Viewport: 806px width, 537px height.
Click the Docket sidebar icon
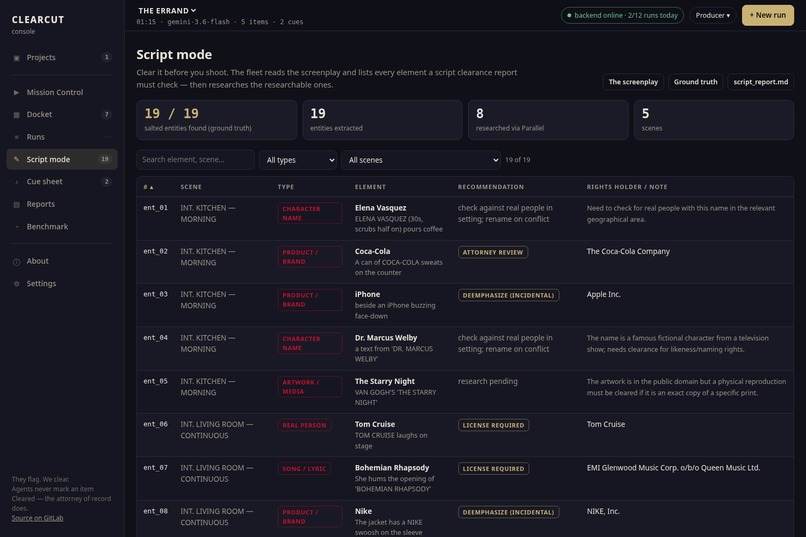coord(16,115)
